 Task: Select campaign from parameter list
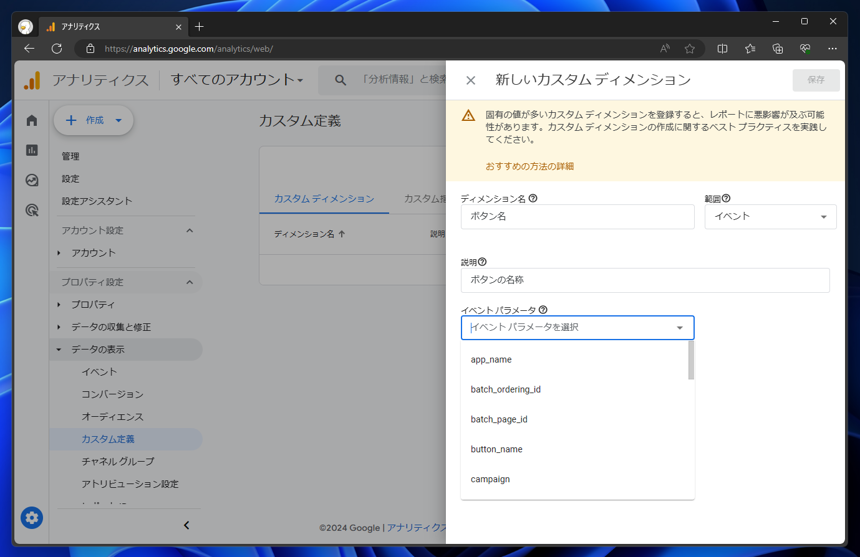click(x=574, y=479)
